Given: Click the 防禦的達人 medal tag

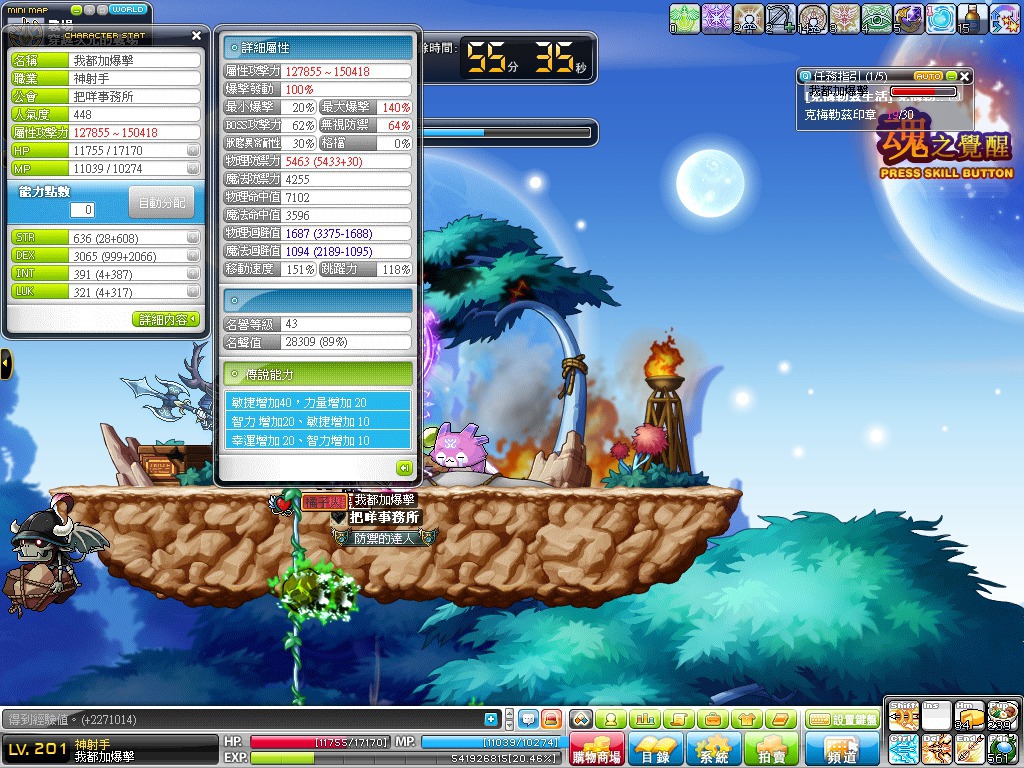Looking at the screenshot, I should (384, 538).
